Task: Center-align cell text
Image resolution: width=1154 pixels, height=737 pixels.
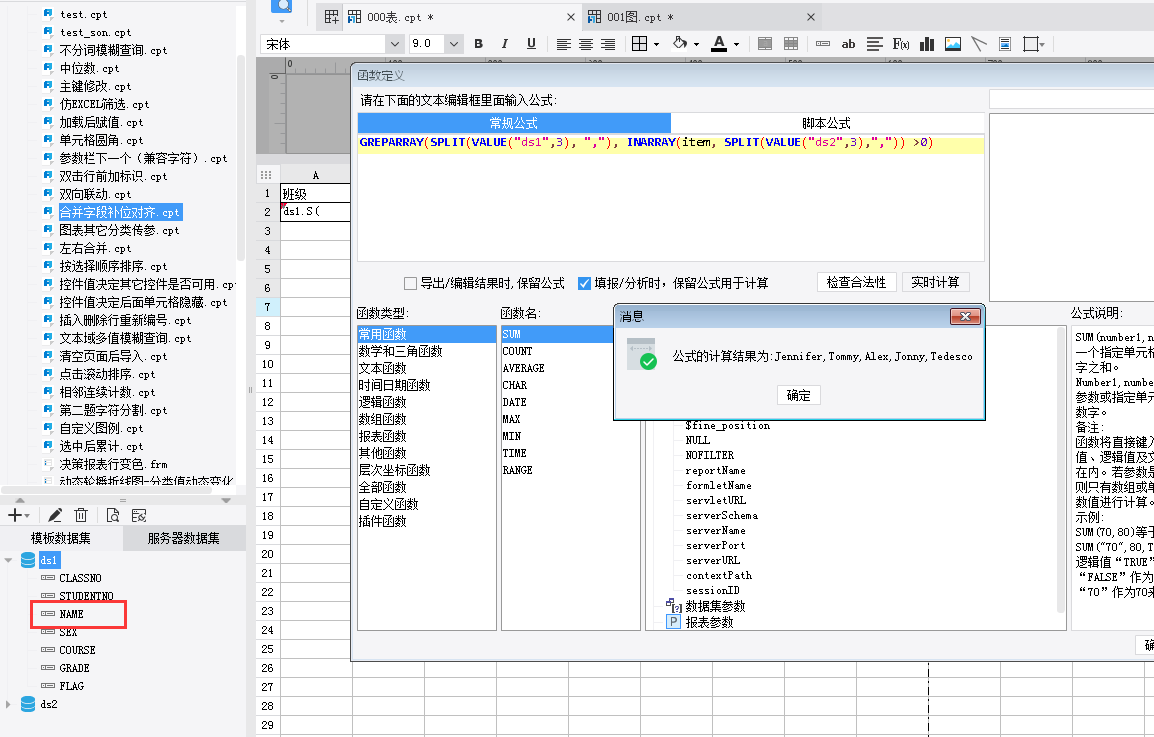Action: click(586, 44)
